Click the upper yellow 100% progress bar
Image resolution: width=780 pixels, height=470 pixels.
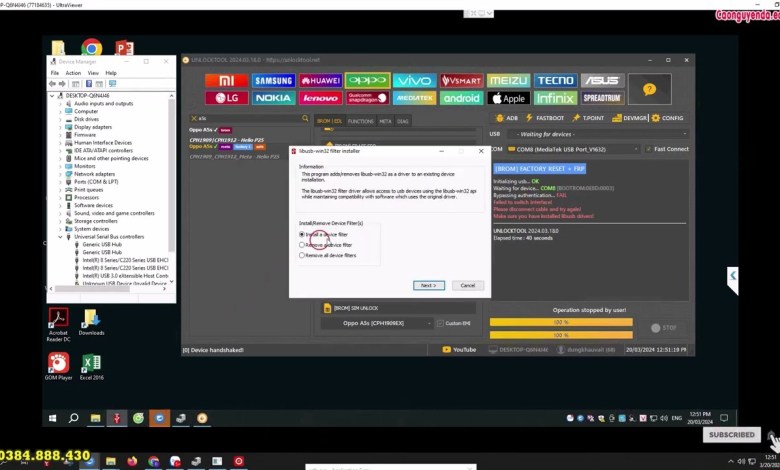coord(561,322)
